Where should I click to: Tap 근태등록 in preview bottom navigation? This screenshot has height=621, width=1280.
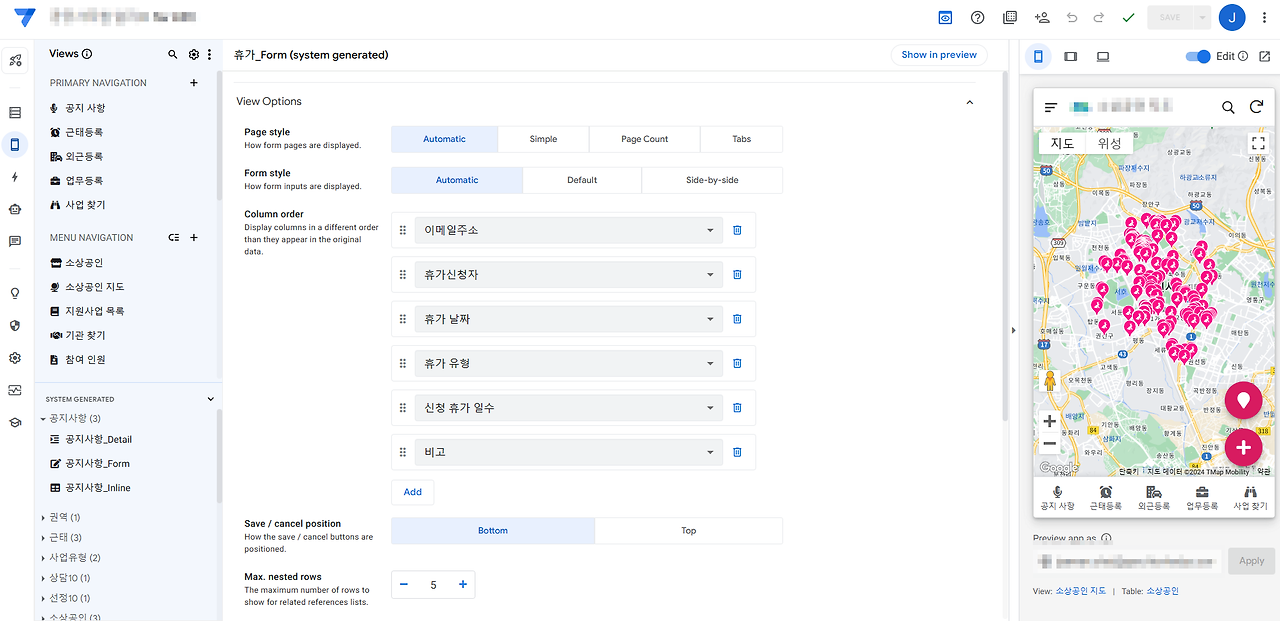pos(1105,498)
